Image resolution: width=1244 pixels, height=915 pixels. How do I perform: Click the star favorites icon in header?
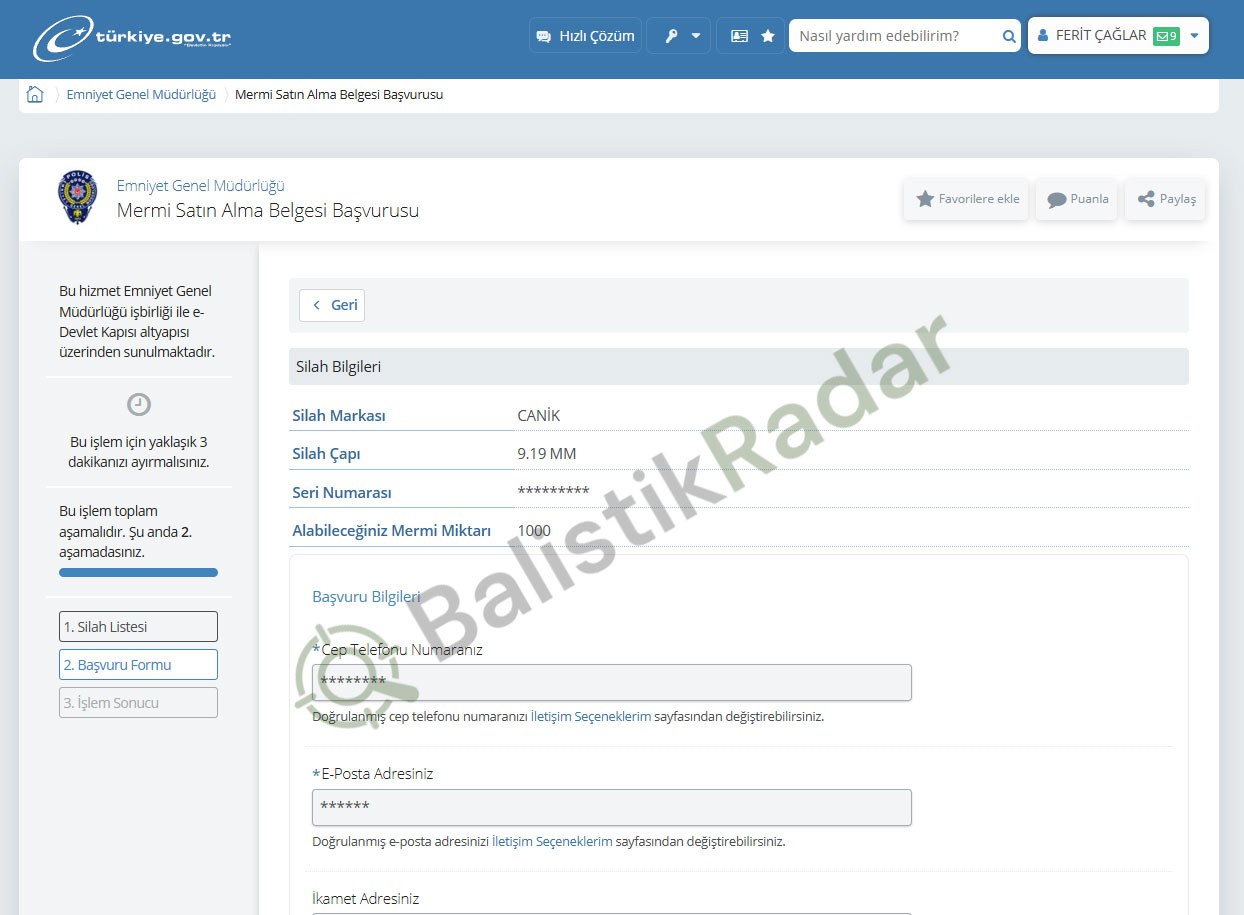[x=768, y=36]
